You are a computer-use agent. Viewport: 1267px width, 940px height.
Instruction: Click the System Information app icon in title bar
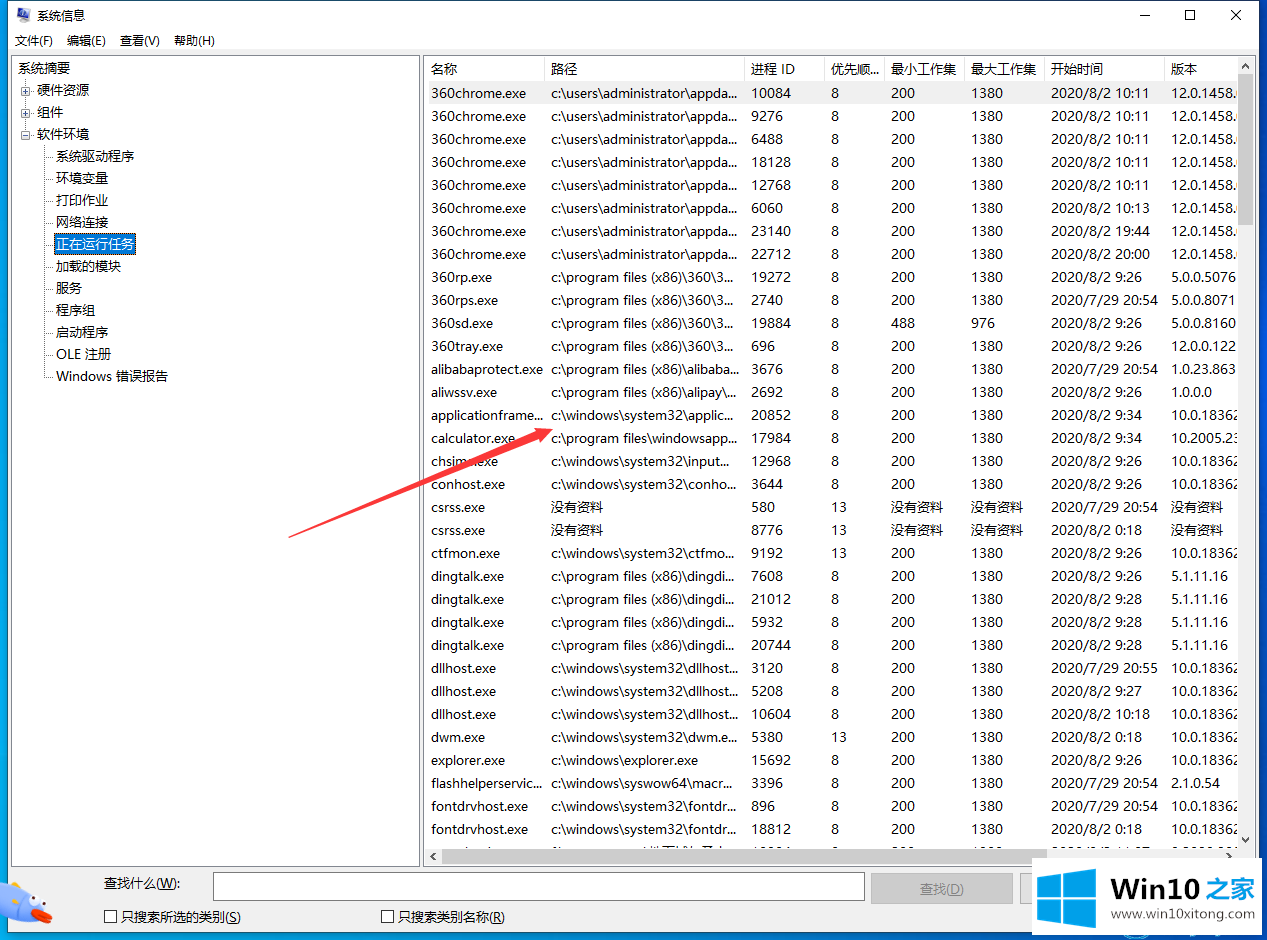point(23,15)
